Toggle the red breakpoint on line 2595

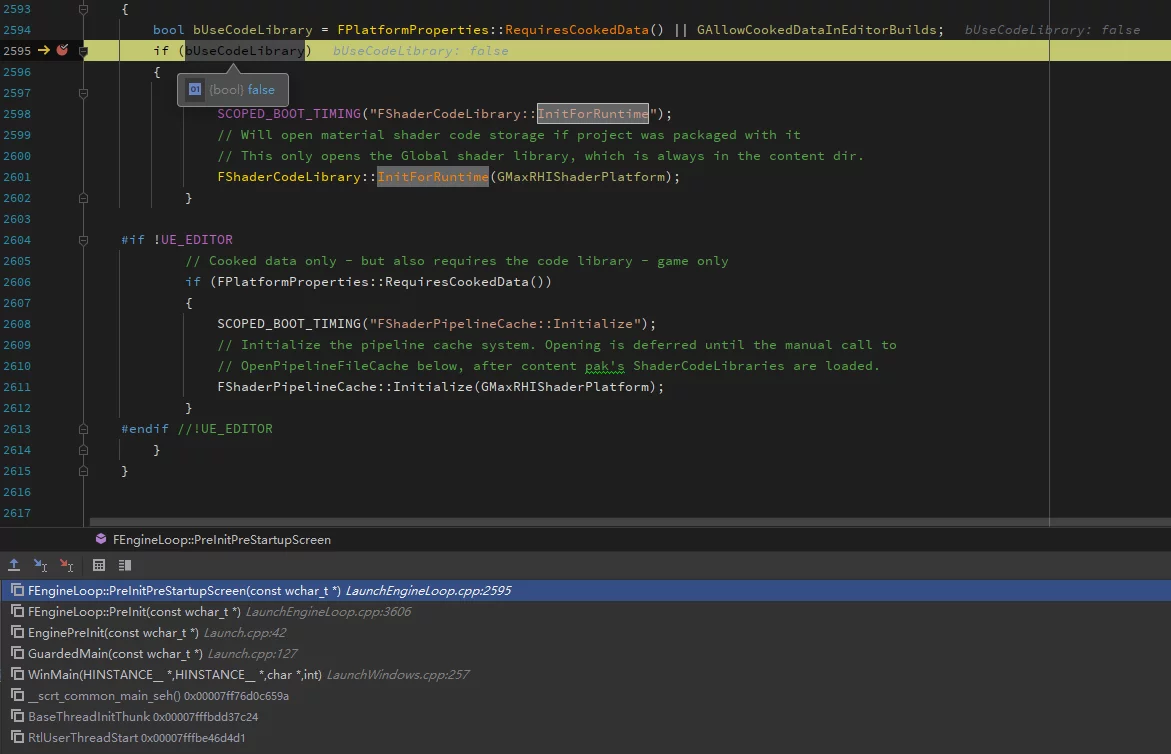(x=62, y=50)
